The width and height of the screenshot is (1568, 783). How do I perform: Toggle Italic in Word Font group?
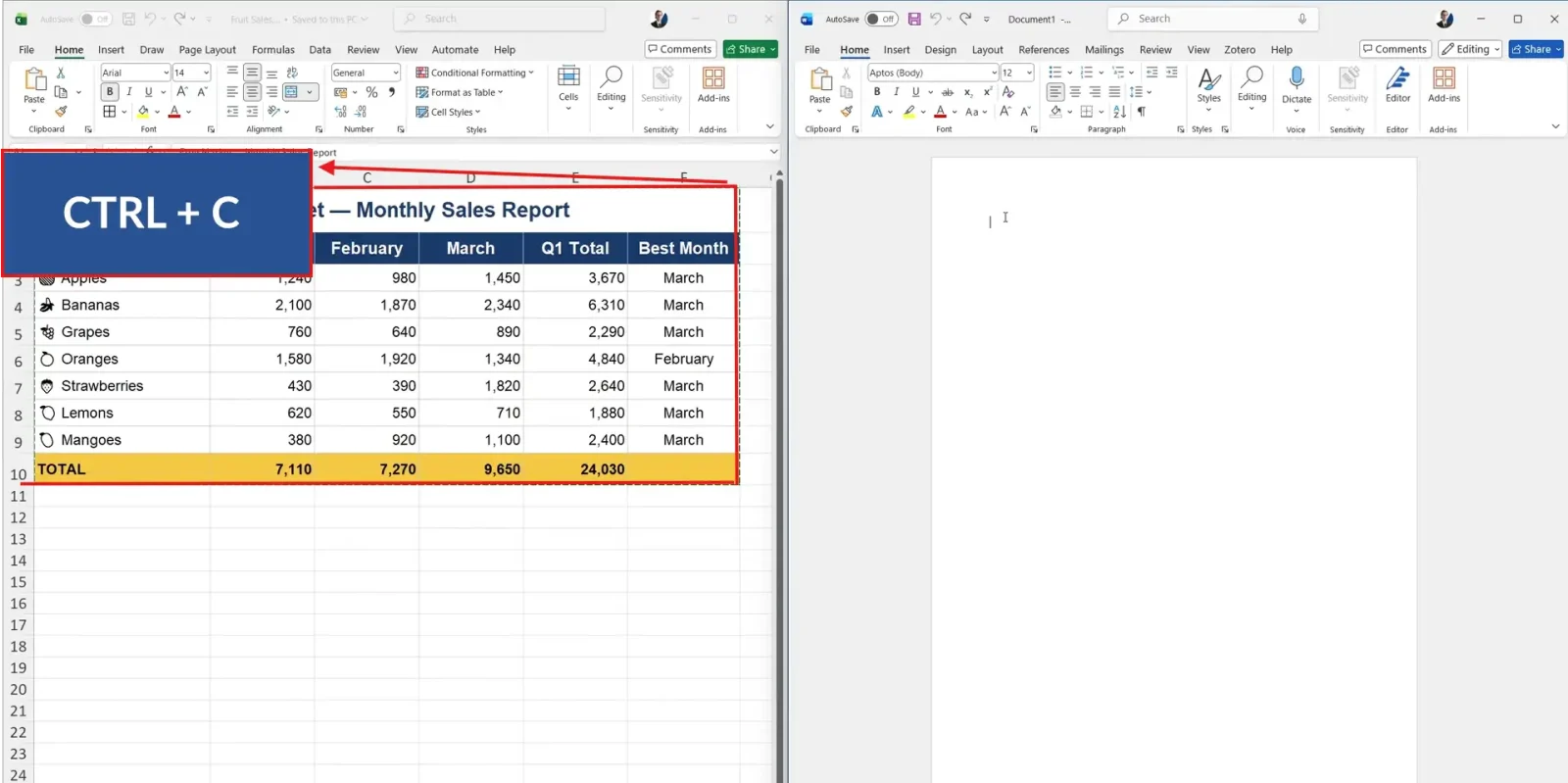pyautogui.click(x=896, y=92)
